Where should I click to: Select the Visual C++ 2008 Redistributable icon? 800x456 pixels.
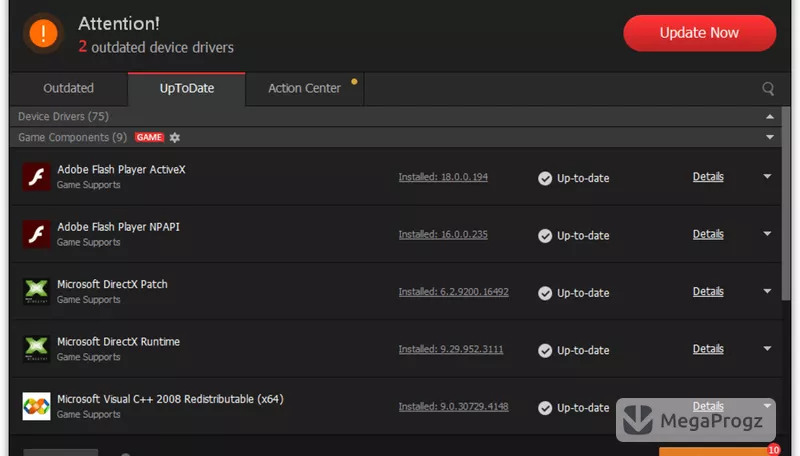point(36,406)
